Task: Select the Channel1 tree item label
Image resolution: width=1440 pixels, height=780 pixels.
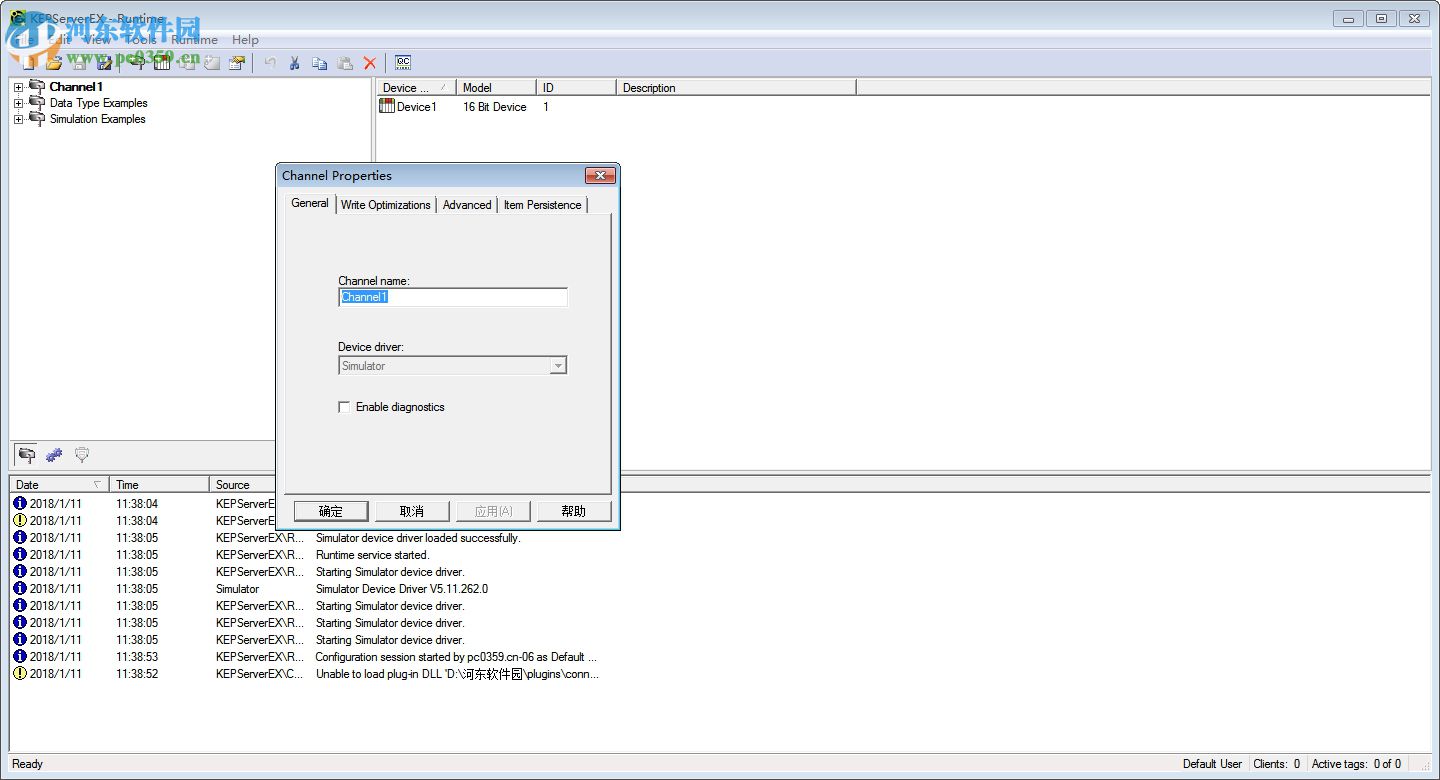Action: coord(76,87)
